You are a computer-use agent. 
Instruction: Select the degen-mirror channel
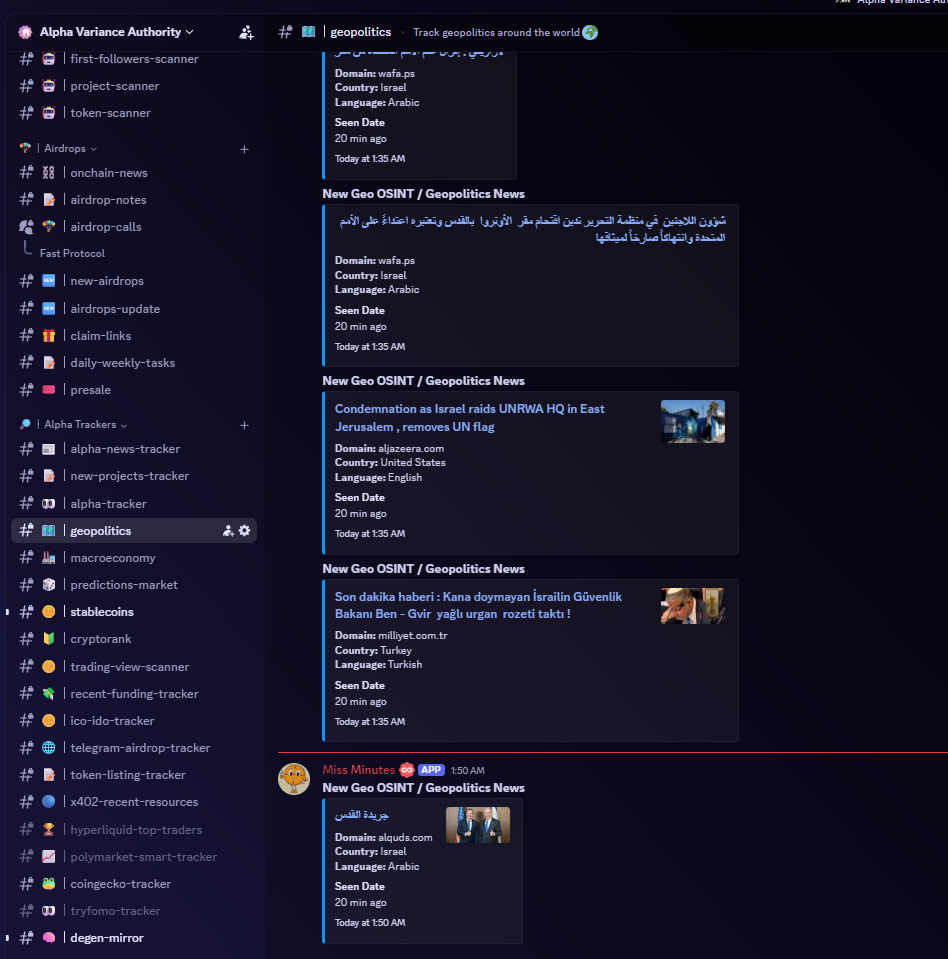click(106, 938)
